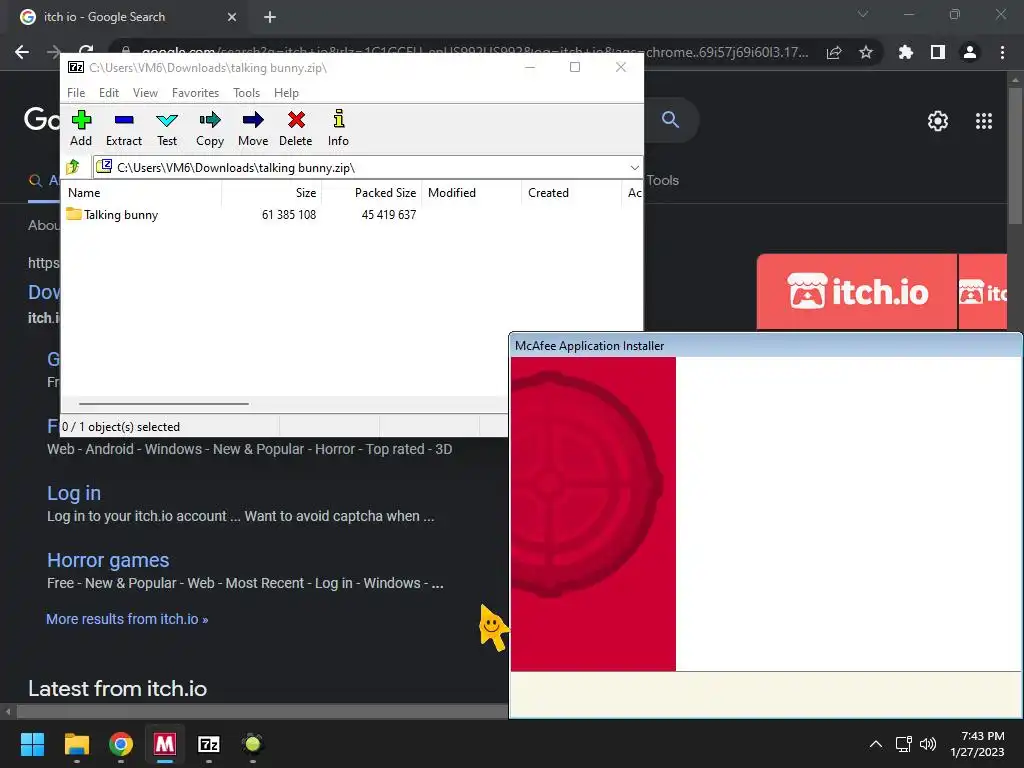Open Chrome three-dot menu
Image resolution: width=1024 pixels, height=768 pixels.
[x=1002, y=52]
